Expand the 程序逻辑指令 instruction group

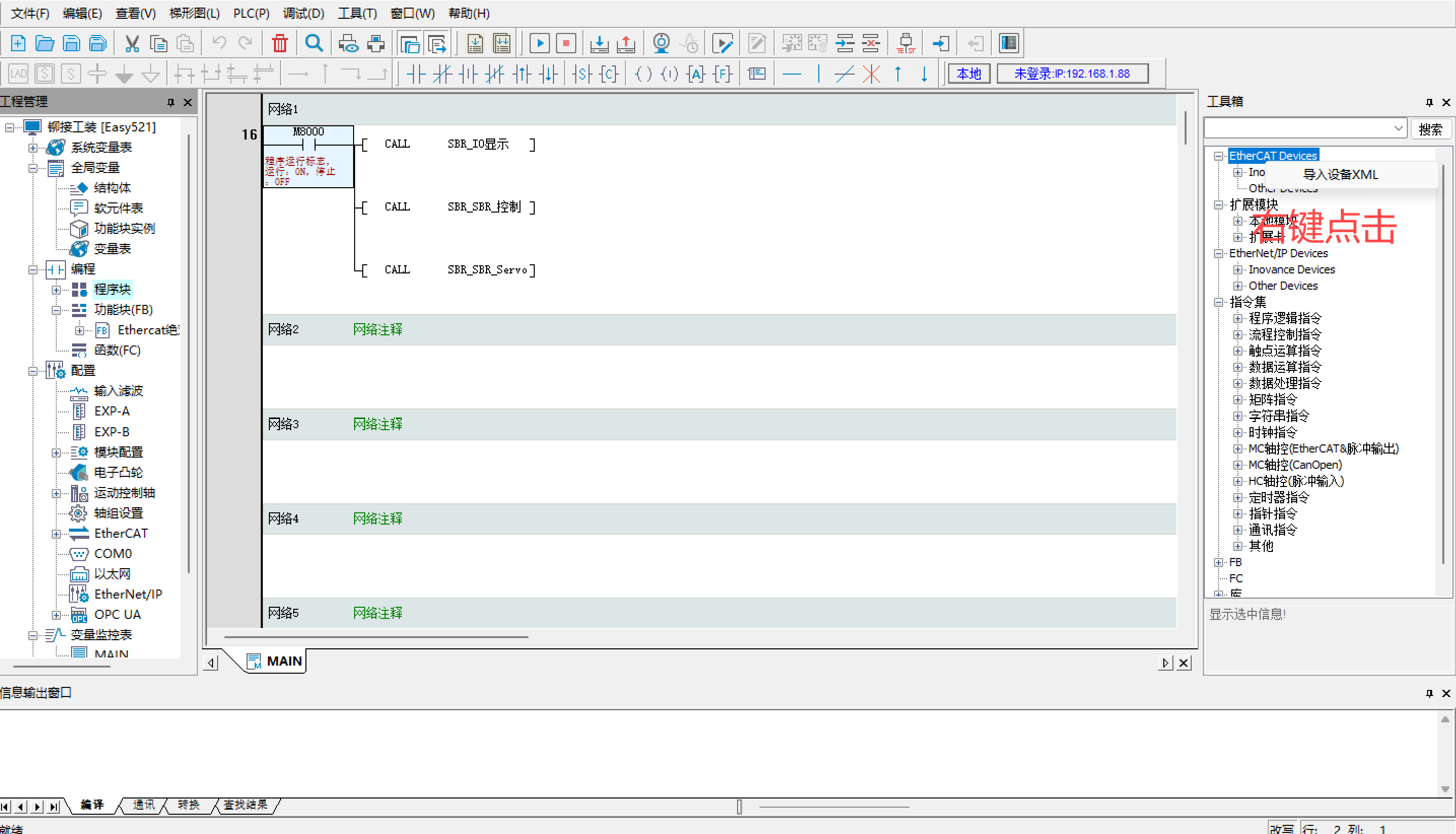click(x=1237, y=319)
